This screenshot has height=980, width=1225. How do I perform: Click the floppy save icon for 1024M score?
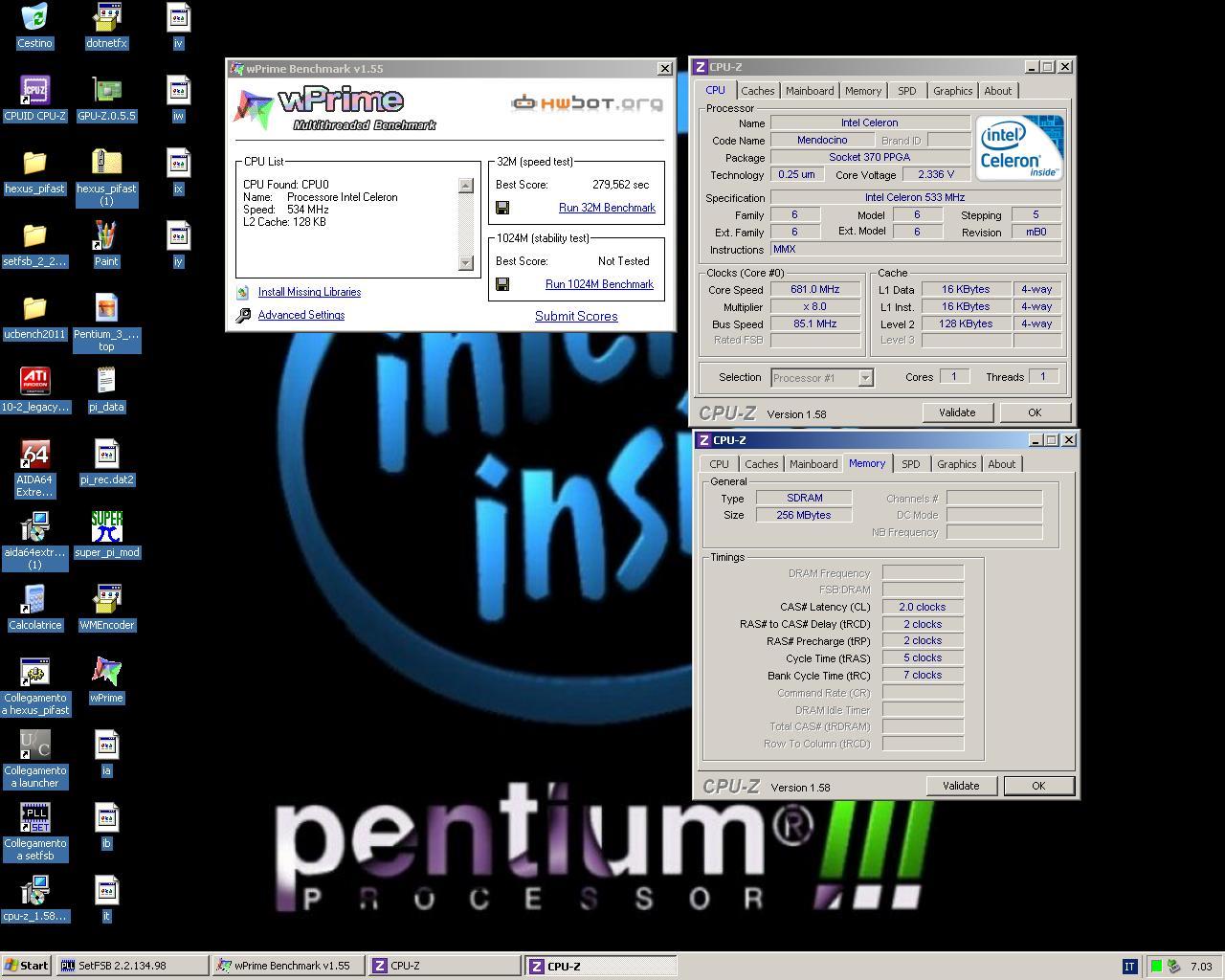point(502,284)
